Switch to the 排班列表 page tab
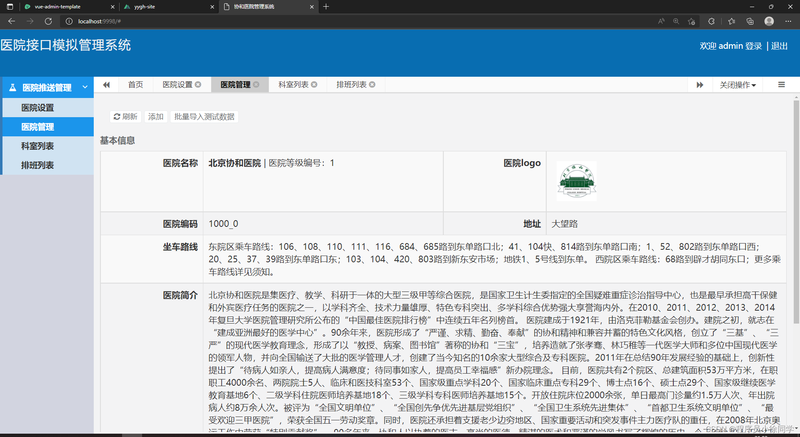 [x=352, y=85]
